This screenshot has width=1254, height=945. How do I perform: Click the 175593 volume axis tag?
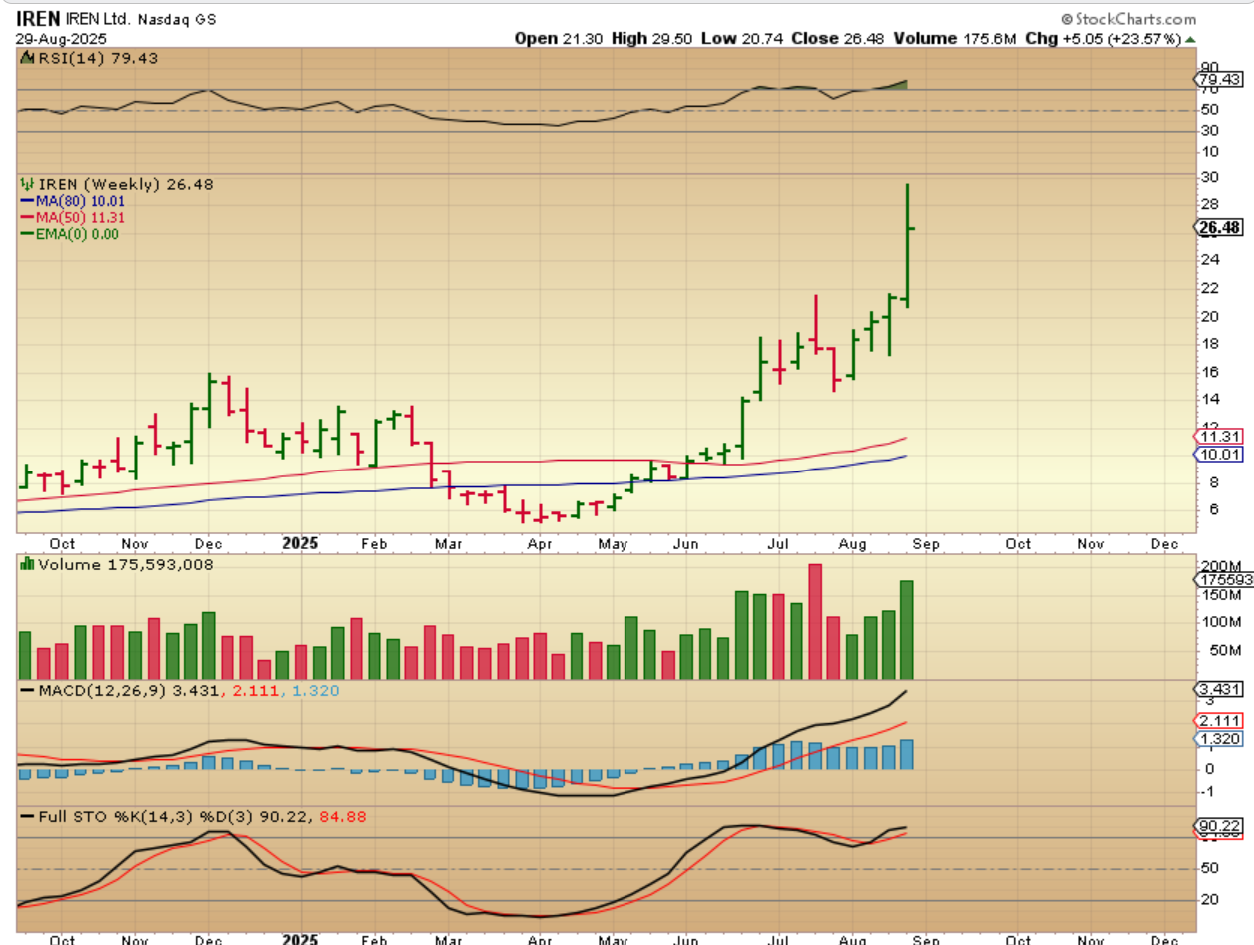click(1222, 578)
